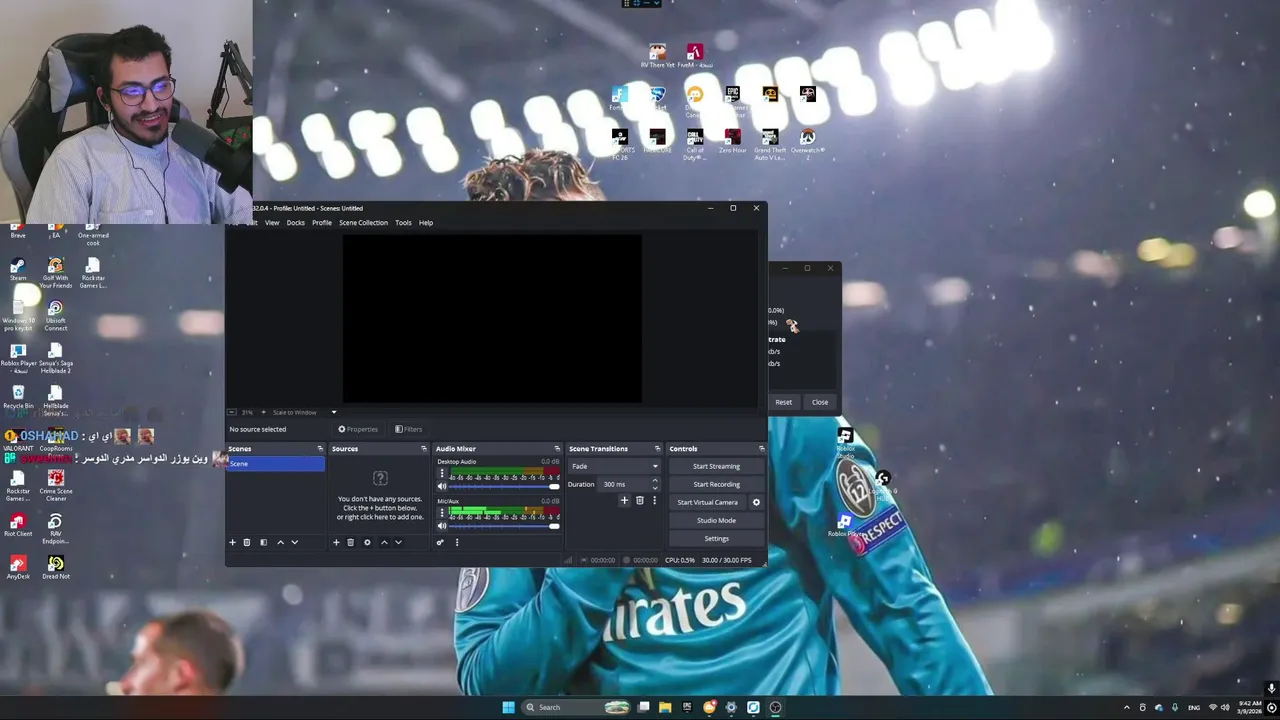Viewport: 1280px width, 720px height.
Task: Select the Scene item in Scenes list
Action: pos(276,464)
